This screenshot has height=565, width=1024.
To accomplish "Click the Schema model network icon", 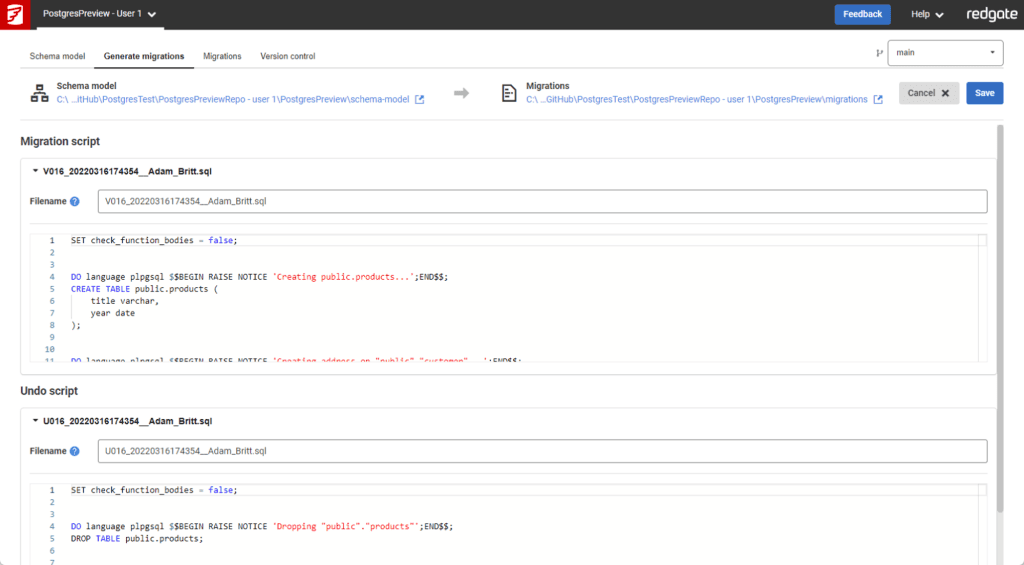I will click(39, 93).
